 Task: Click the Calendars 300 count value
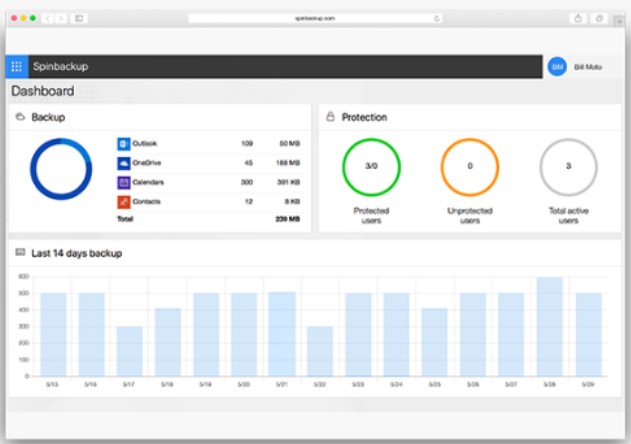pyautogui.click(x=247, y=182)
